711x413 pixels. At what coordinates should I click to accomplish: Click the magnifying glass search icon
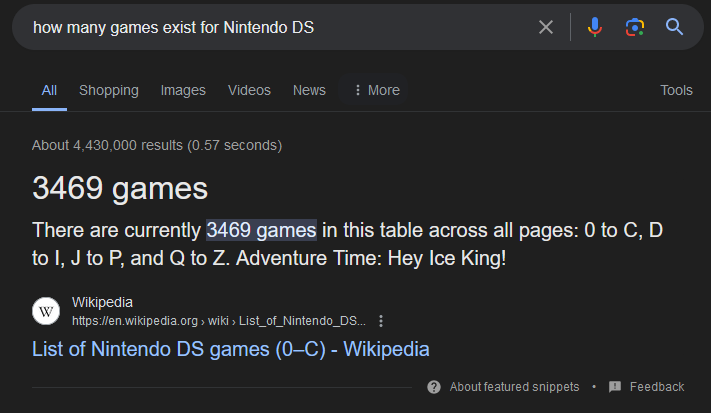point(674,27)
